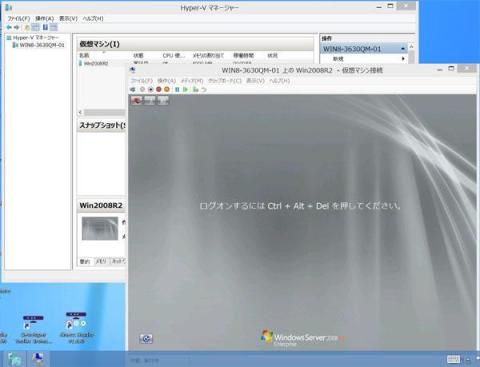Click the Back arrow in Hyper-V Manager toolbar
Image resolution: width=480 pixels, height=367 pixels.
click(x=9, y=27)
